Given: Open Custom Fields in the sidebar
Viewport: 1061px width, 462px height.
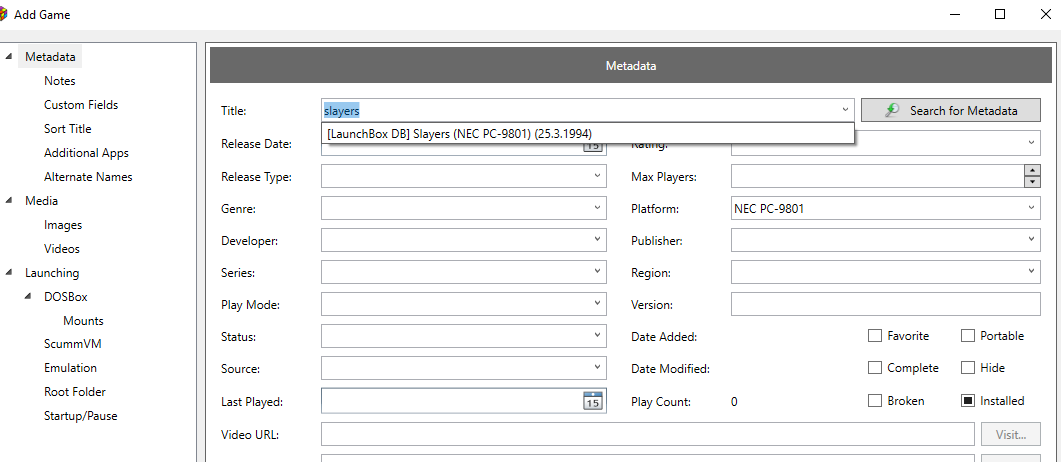Looking at the screenshot, I should [x=81, y=105].
